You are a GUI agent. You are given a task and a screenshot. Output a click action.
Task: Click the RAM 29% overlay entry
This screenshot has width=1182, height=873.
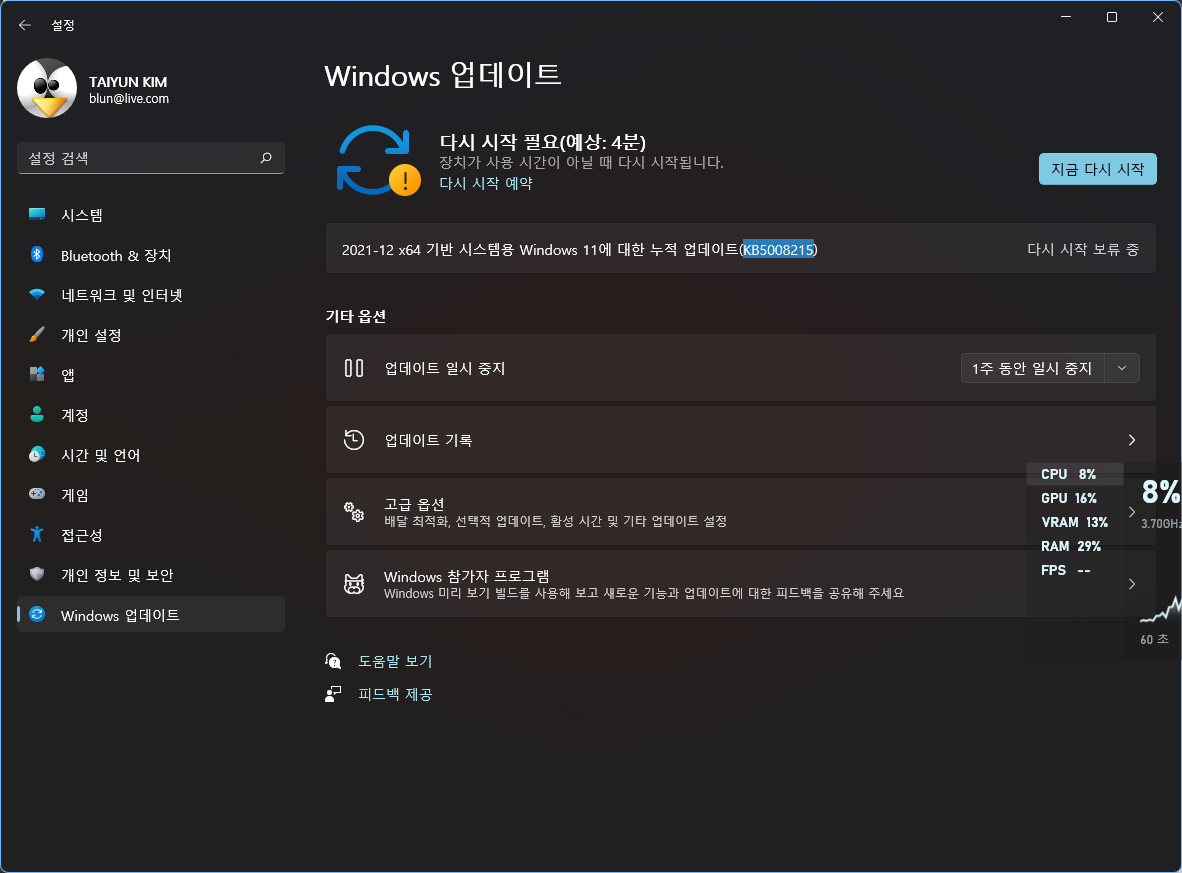pos(1070,547)
